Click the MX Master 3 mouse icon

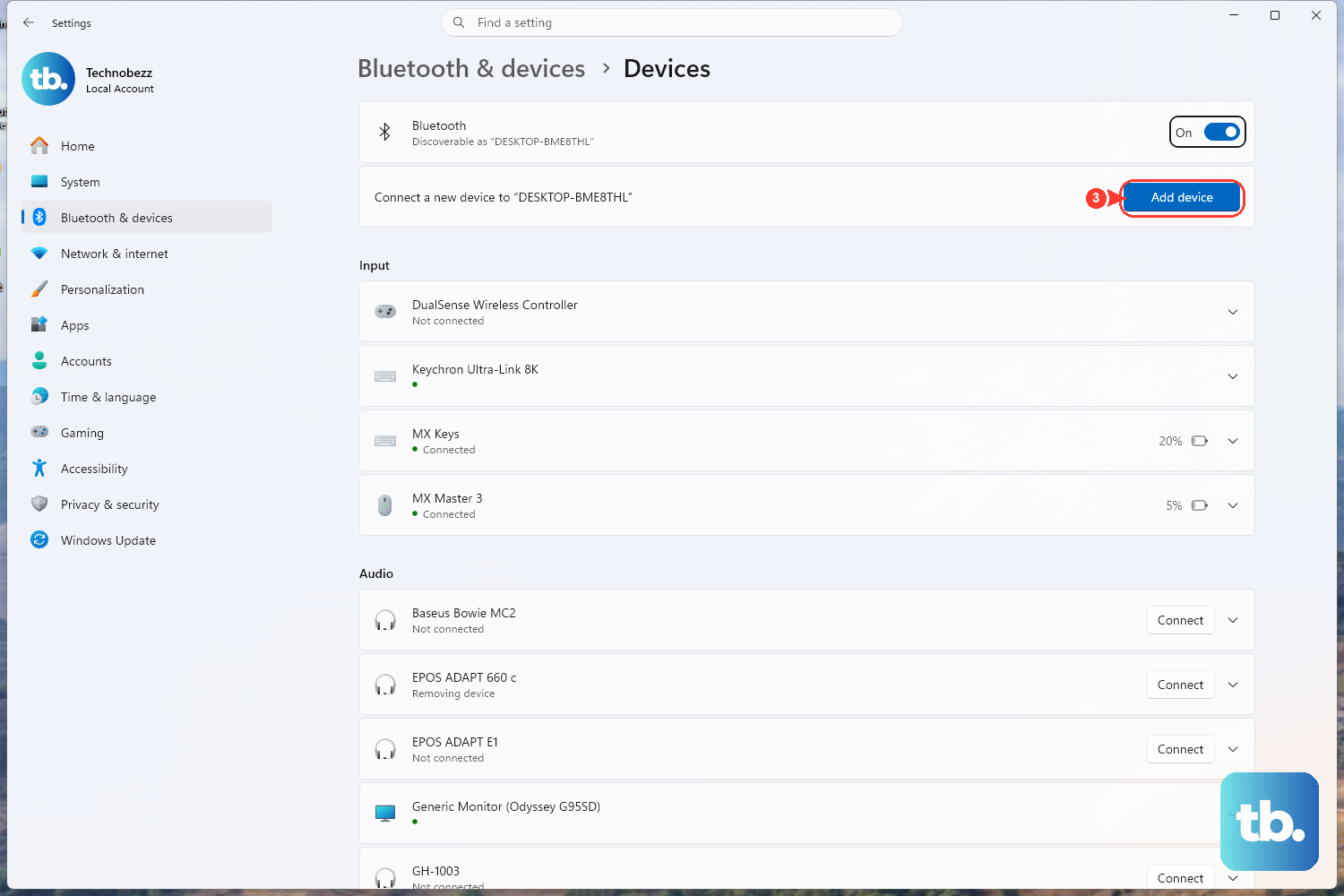coord(385,505)
